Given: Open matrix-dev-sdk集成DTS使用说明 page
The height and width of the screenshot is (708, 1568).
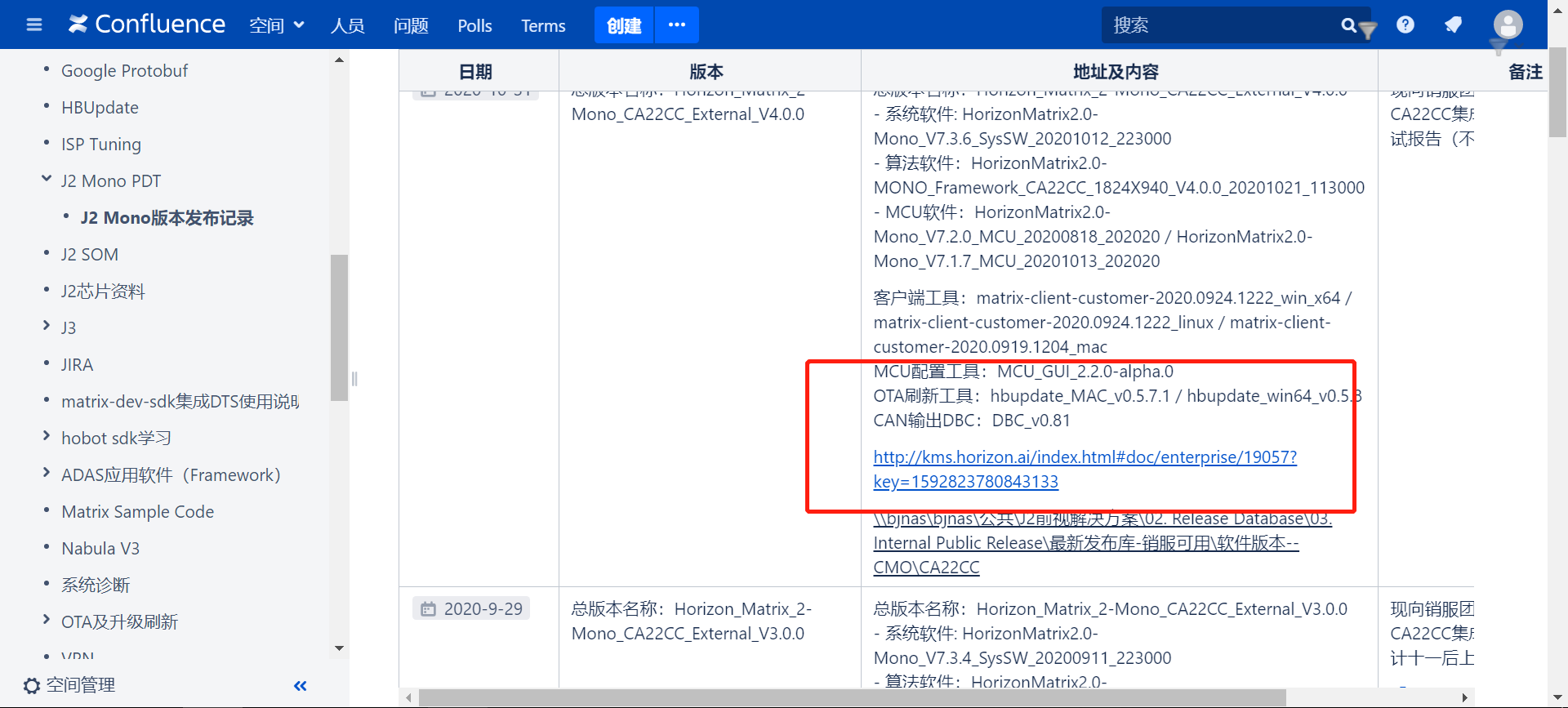Looking at the screenshot, I should pyautogui.click(x=180, y=402).
